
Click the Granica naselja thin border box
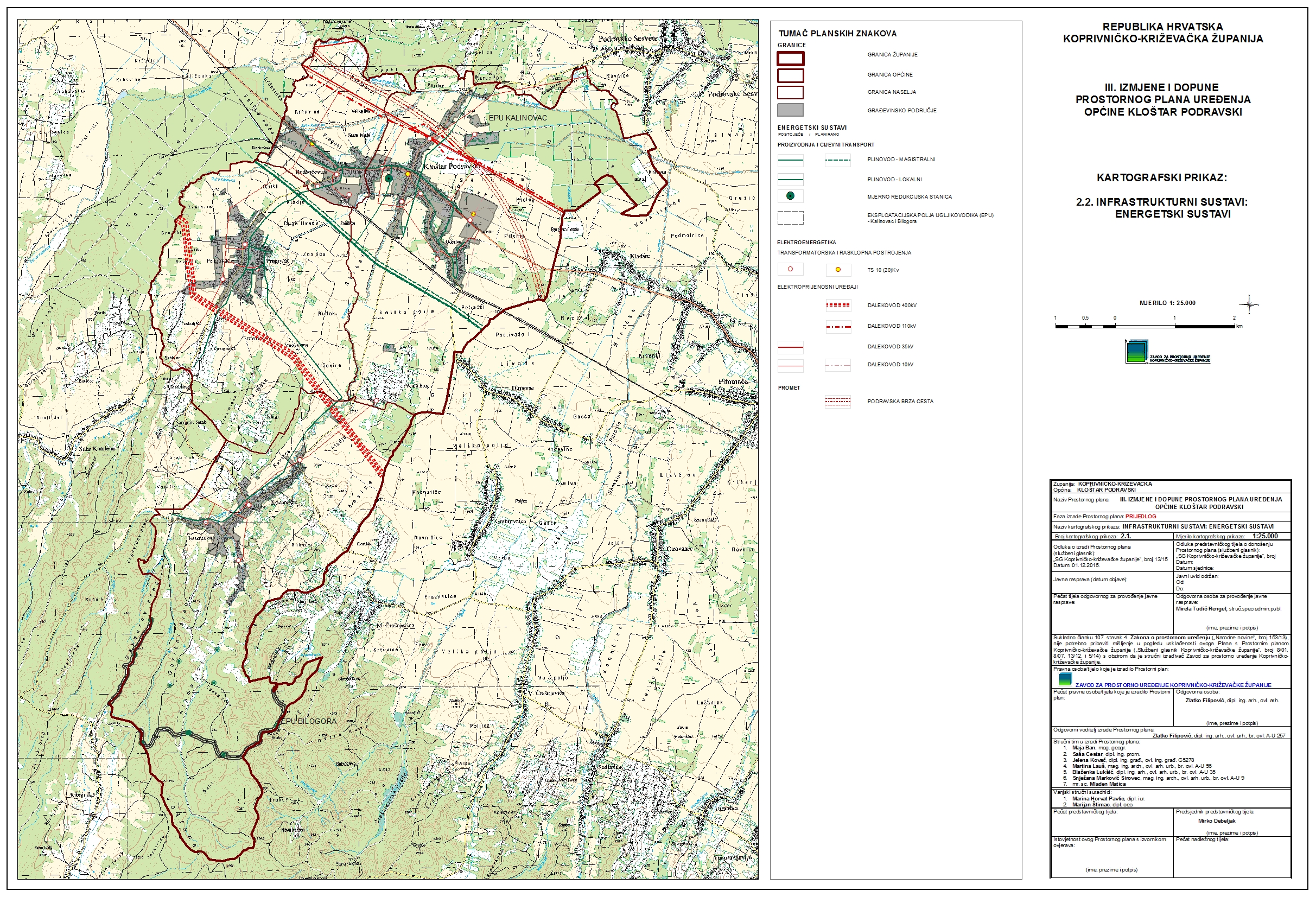pos(791,92)
